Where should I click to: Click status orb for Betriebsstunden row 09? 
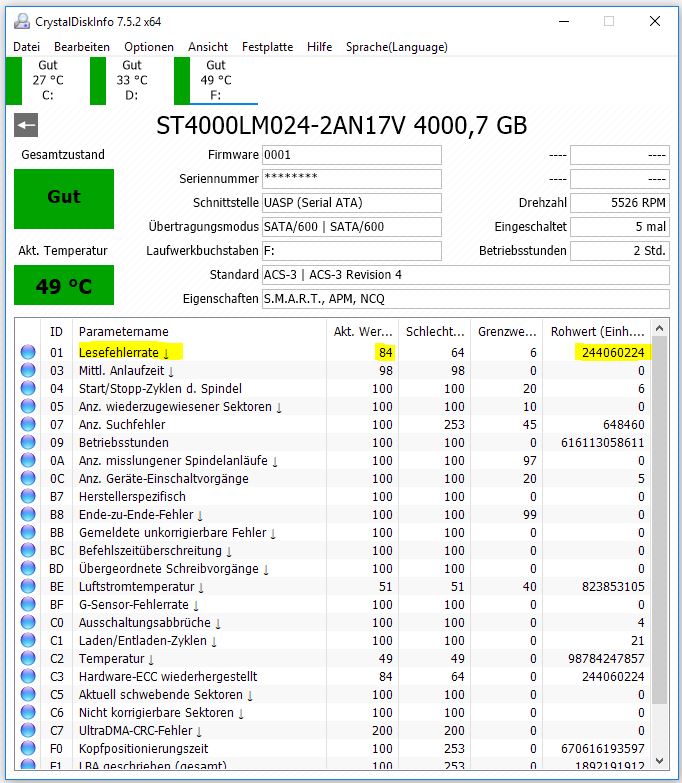[28, 442]
